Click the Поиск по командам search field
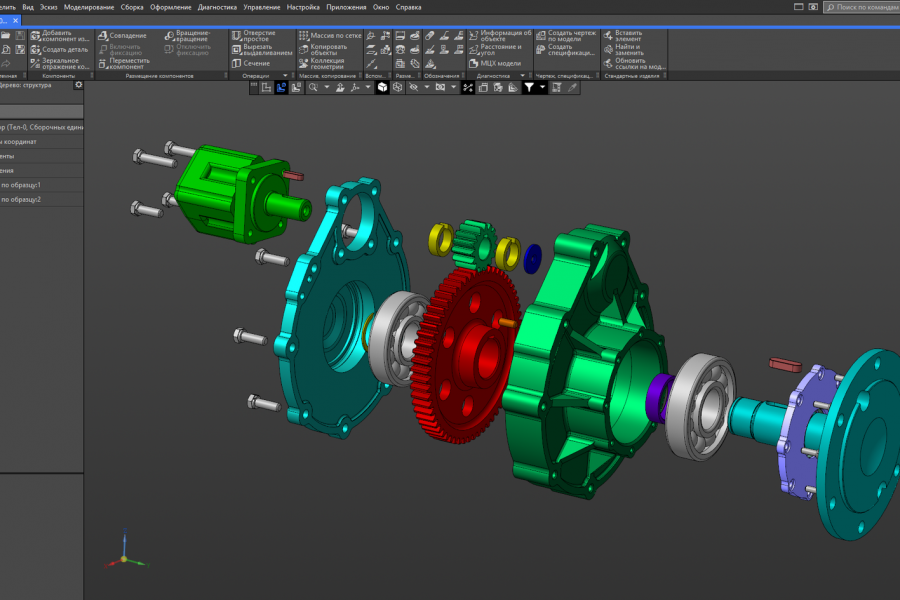This screenshot has width=900, height=600. (x=862, y=7)
